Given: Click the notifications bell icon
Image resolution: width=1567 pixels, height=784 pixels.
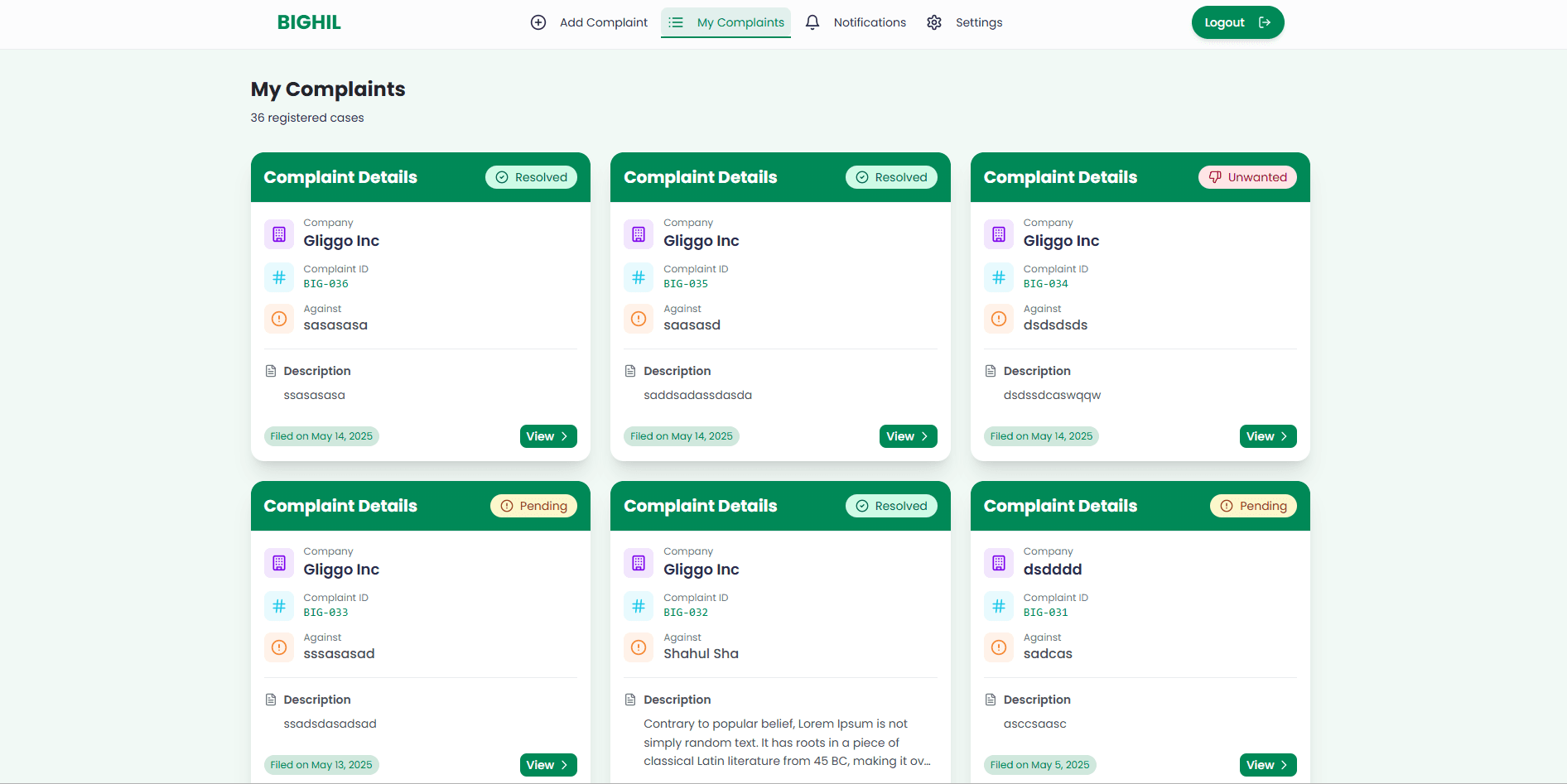Looking at the screenshot, I should 812,22.
